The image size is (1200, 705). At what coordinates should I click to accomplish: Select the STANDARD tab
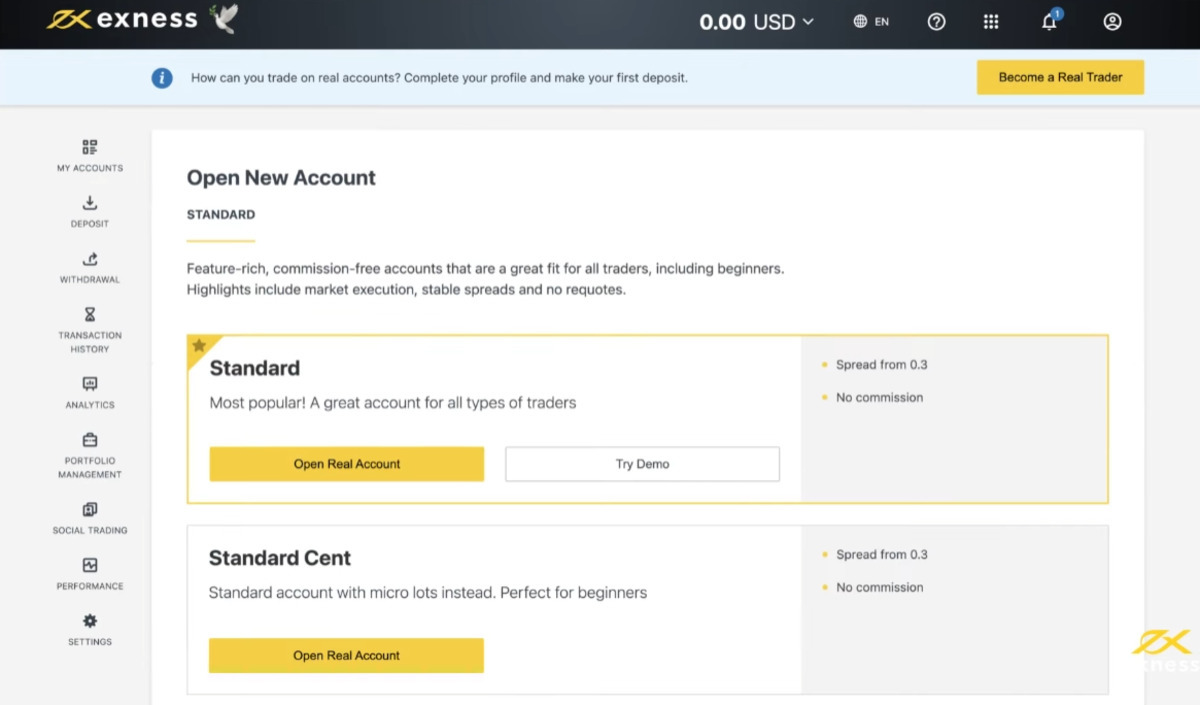point(221,214)
